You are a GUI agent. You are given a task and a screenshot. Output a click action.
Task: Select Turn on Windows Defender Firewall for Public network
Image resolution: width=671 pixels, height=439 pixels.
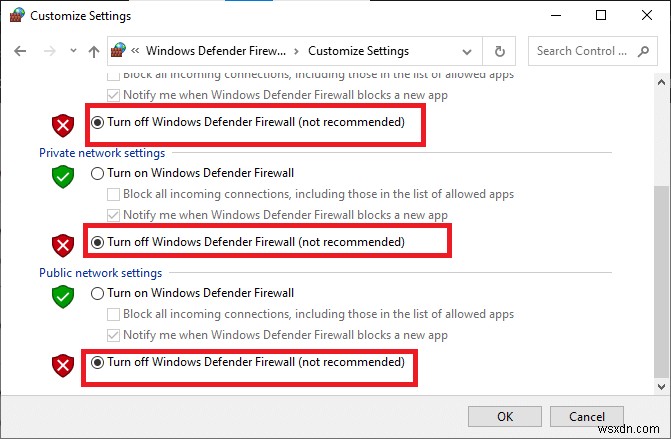tap(98, 293)
